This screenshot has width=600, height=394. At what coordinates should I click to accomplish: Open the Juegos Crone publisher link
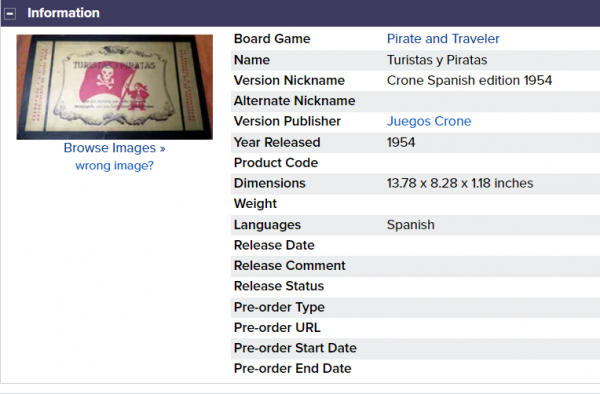tap(429, 121)
